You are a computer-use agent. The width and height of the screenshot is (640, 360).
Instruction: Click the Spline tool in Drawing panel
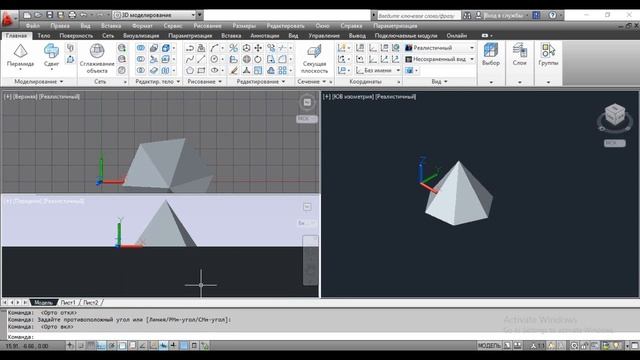pyautogui.click(x=190, y=59)
